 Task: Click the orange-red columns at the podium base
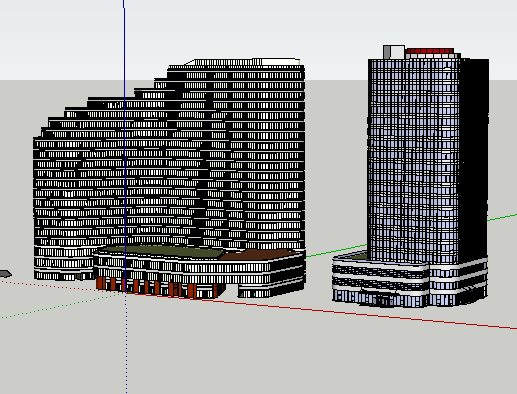point(157,288)
